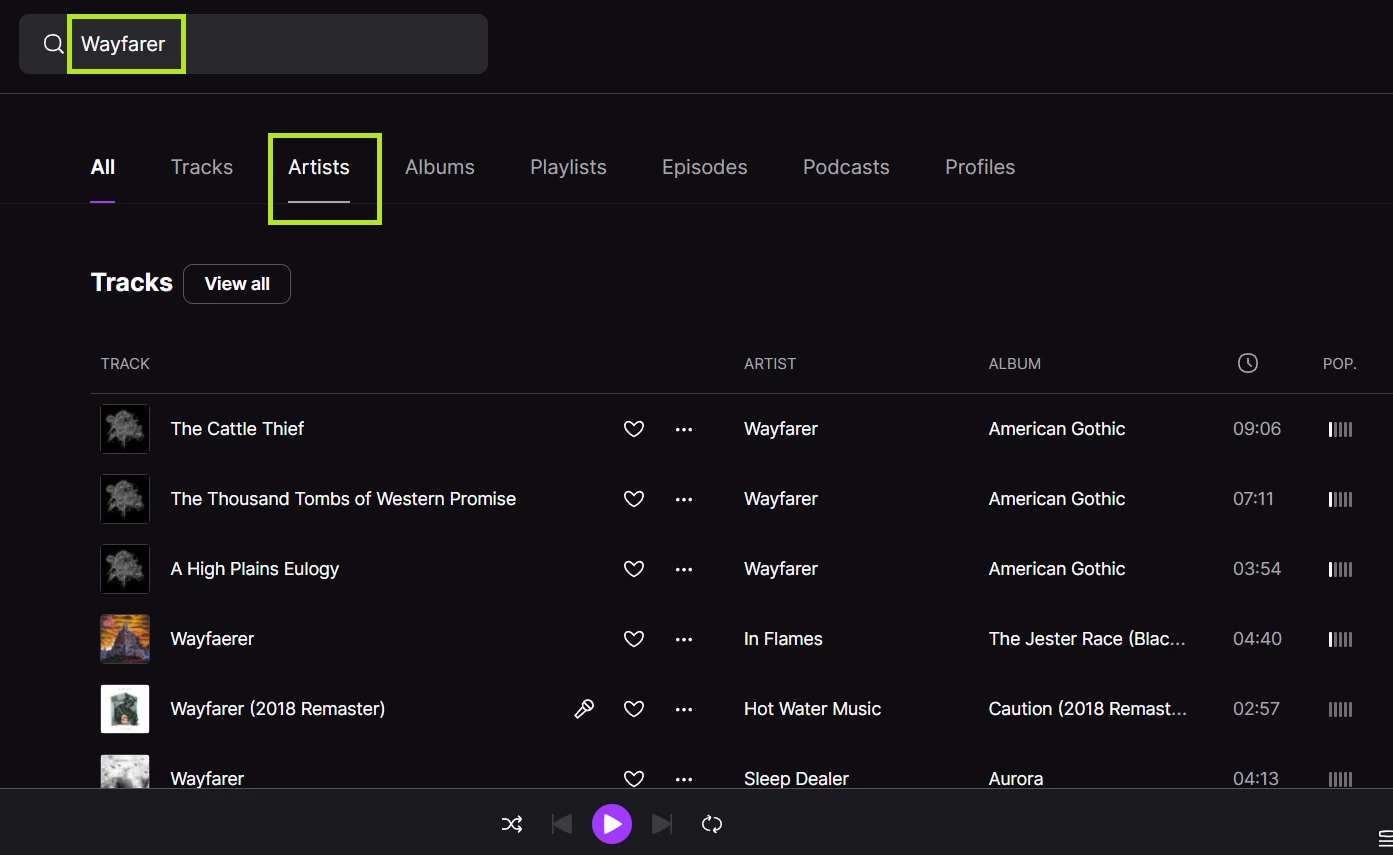This screenshot has width=1393, height=855.
Task: Like The Cattle Thief track
Action: [634, 429]
